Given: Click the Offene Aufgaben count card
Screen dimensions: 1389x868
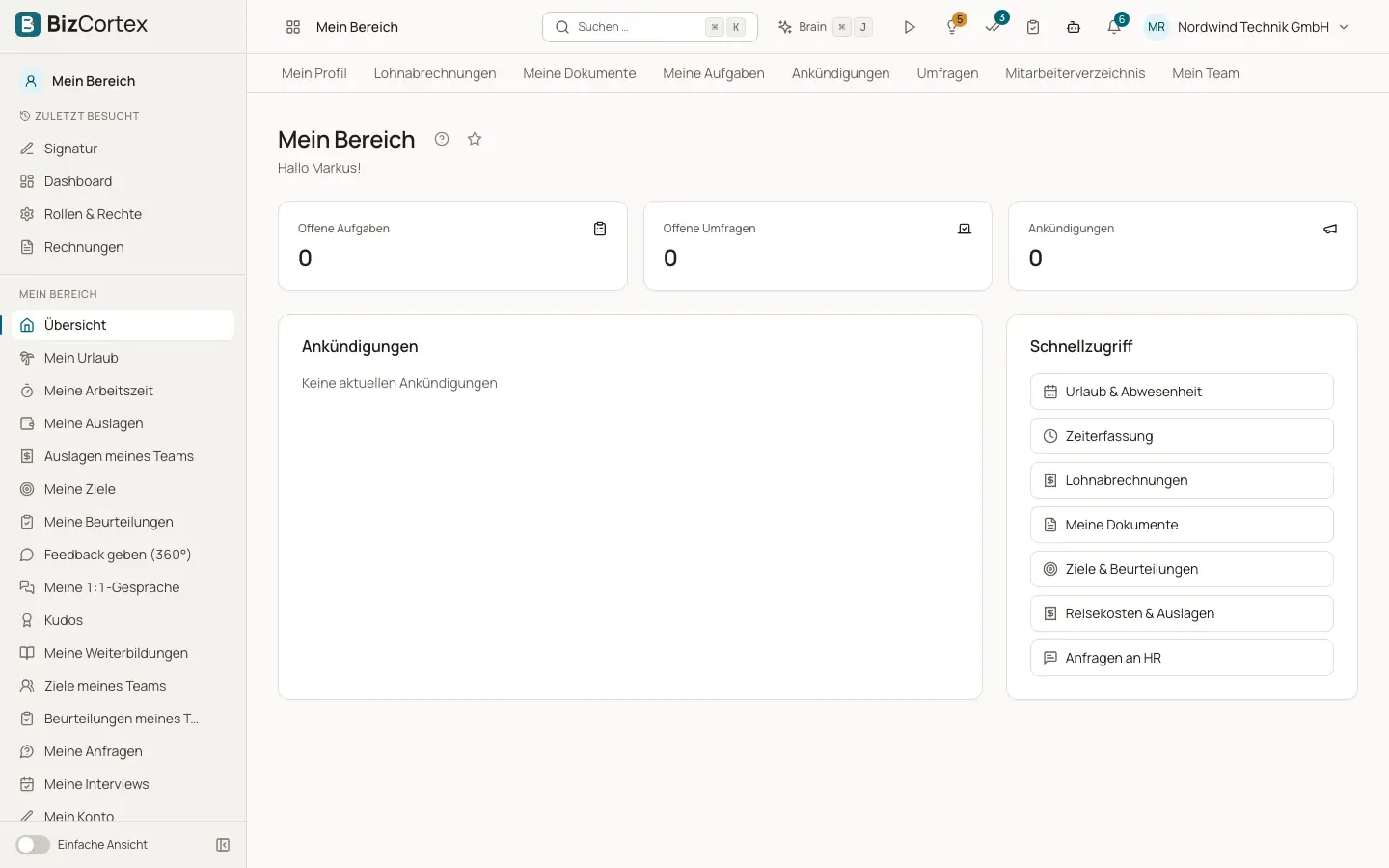Looking at the screenshot, I should 452,246.
